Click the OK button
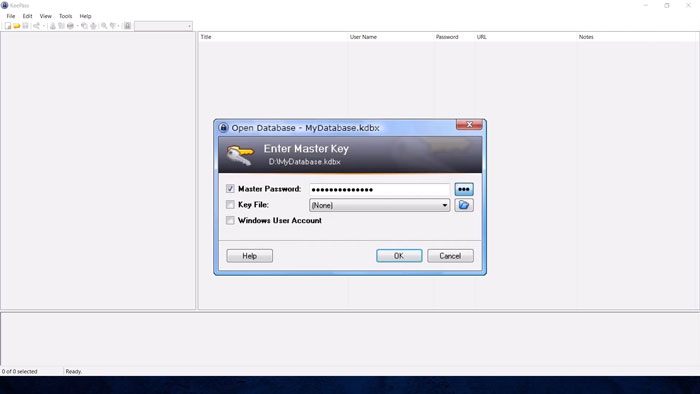This screenshot has height=394, width=700. (399, 256)
